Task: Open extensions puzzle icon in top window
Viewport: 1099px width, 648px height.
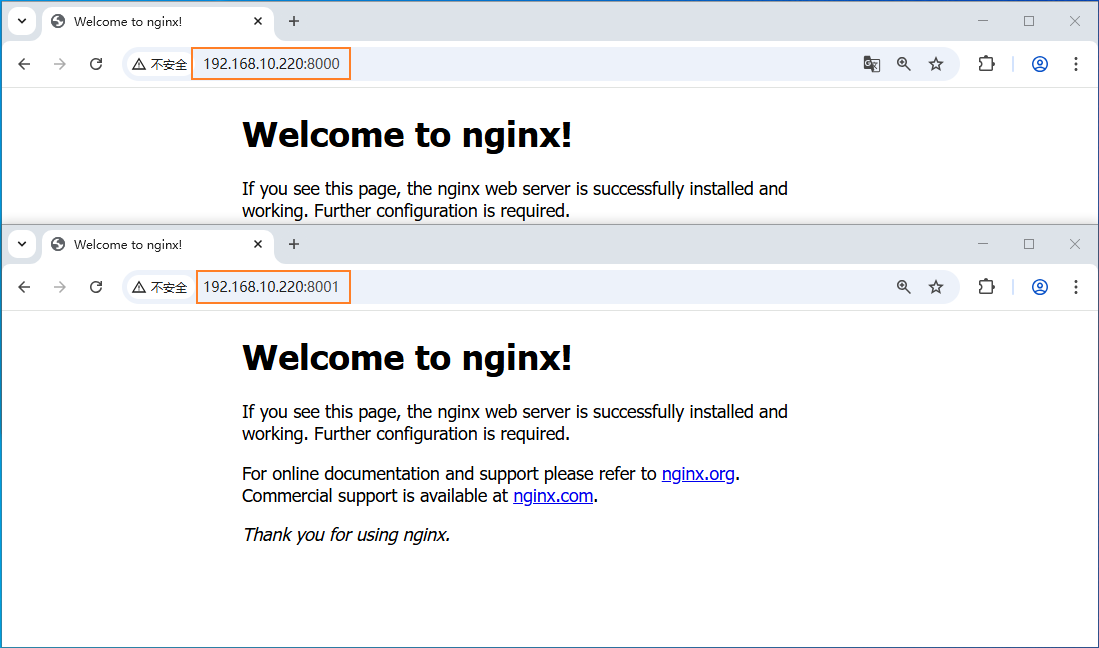Action: point(986,64)
